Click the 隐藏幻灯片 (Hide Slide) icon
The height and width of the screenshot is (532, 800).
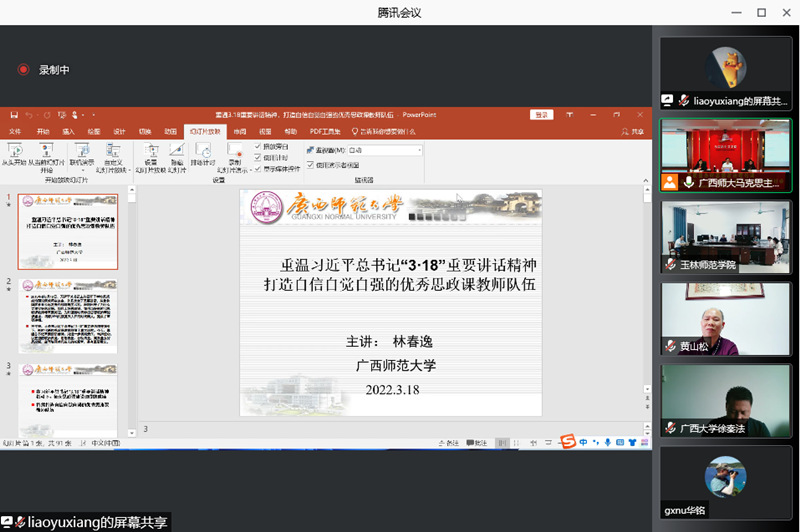(176, 152)
